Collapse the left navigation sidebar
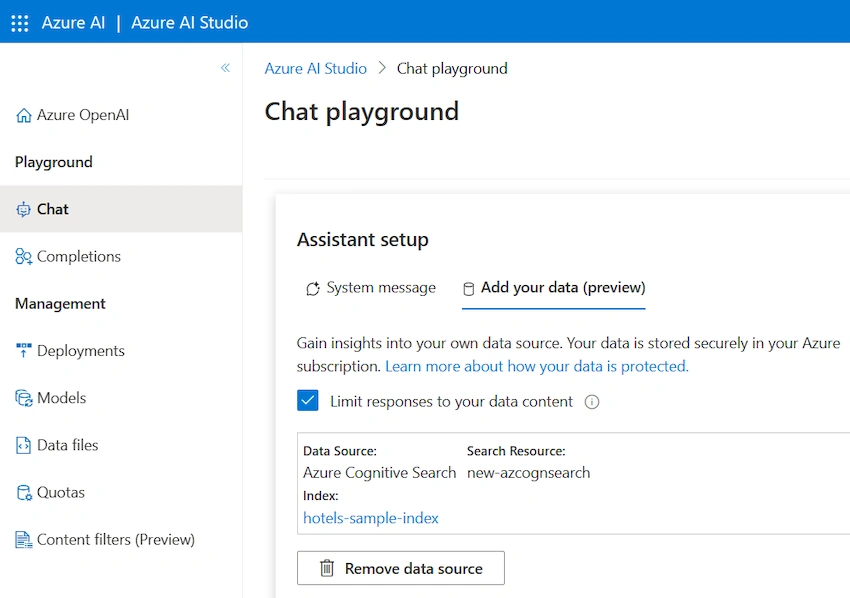The height and width of the screenshot is (598, 850). (226, 68)
